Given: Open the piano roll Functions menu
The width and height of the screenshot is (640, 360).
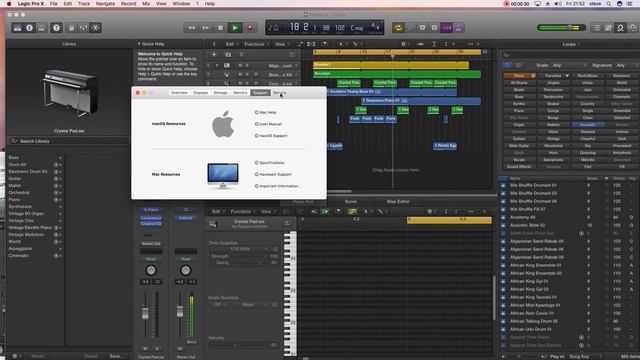Looking at the screenshot, I should point(242,211).
